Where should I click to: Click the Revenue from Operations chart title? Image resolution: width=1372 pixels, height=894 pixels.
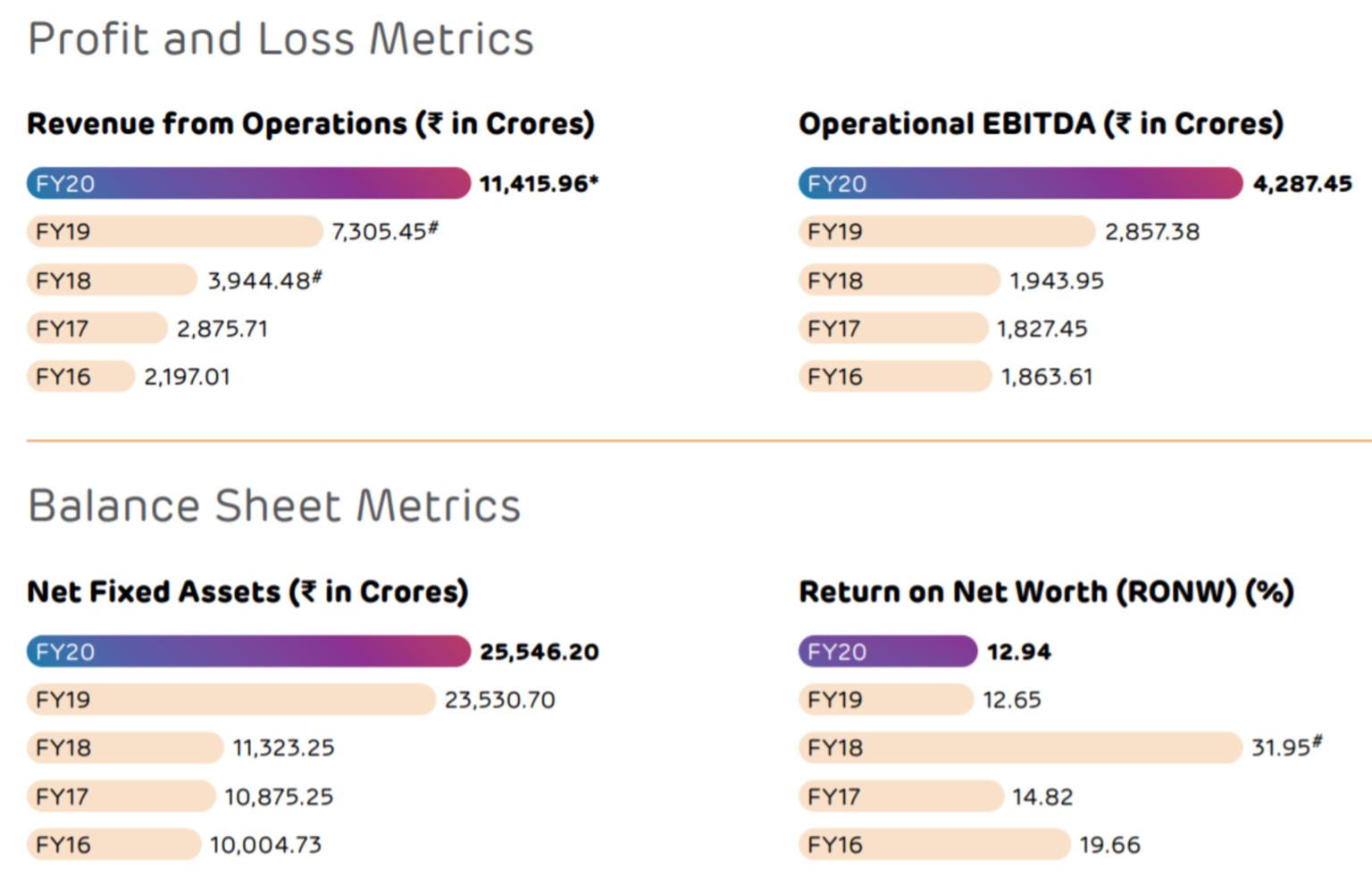click(x=310, y=123)
